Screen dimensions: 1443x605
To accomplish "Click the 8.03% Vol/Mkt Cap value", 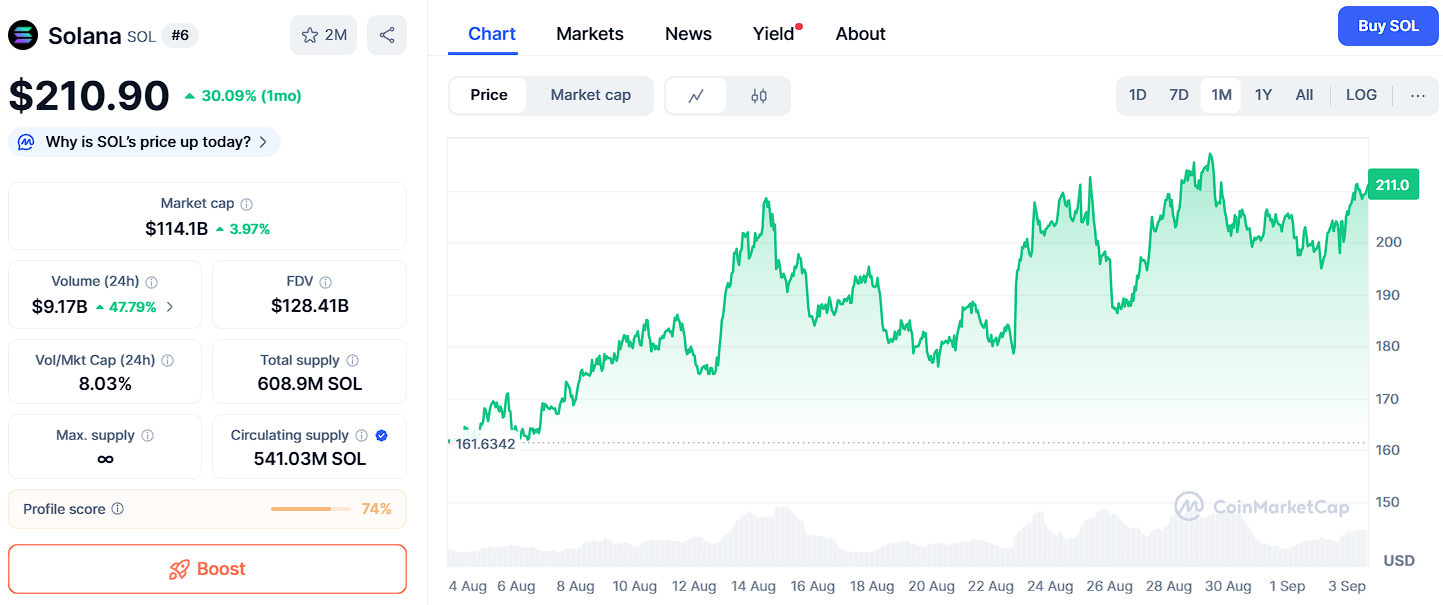I will click(105, 384).
